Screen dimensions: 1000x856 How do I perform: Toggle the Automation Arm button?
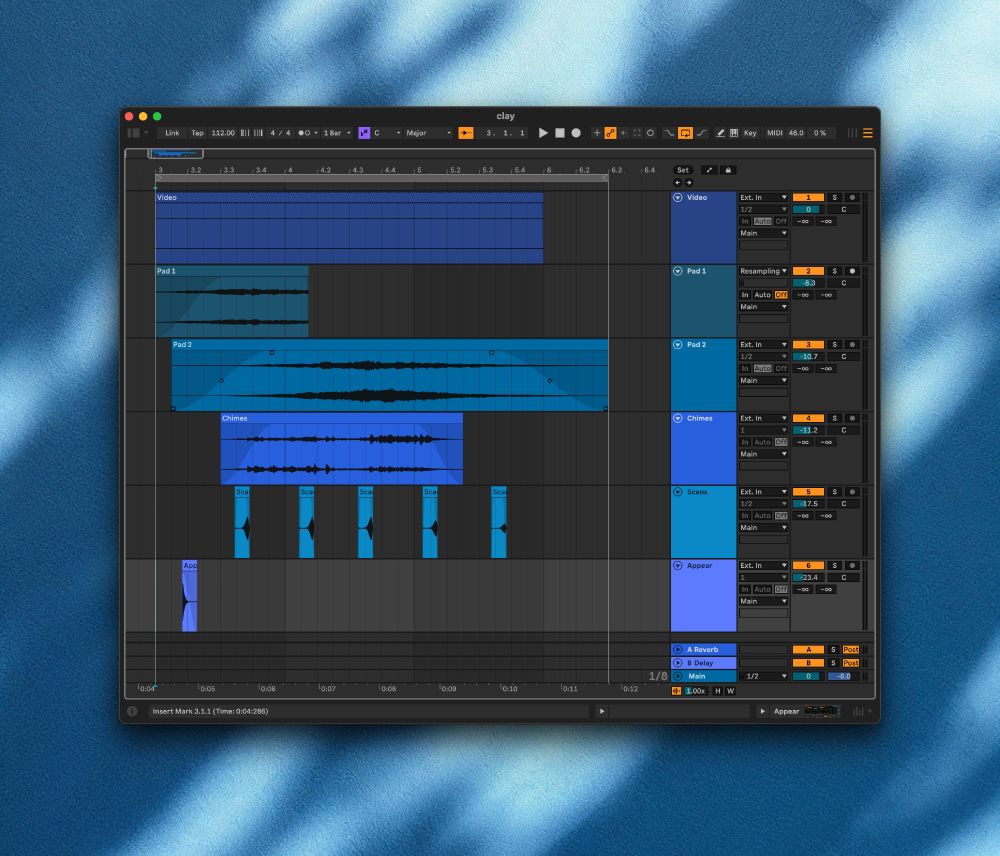point(610,133)
